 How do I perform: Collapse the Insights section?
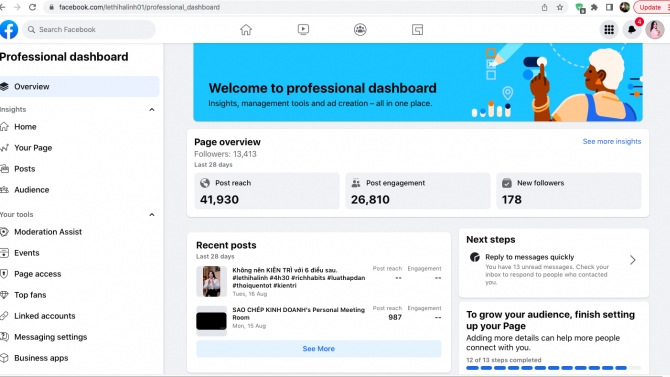pyautogui.click(x=152, y=110)
